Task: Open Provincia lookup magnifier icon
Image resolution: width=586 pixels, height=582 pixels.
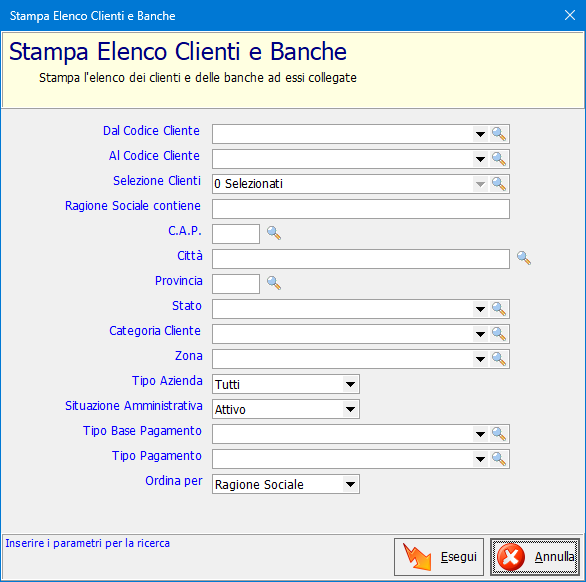Action: coord(274,283)
